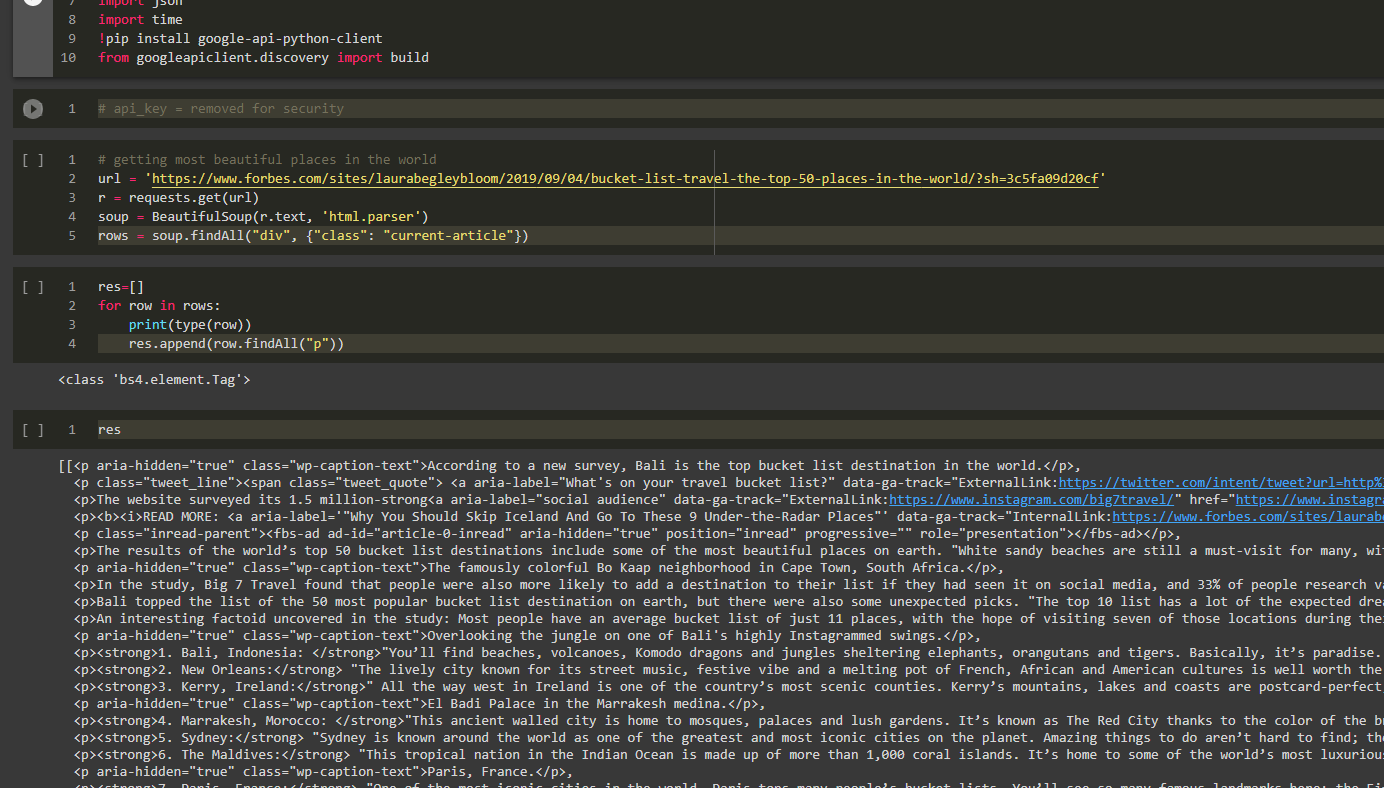The width and height of the screenshot is (1384, 788).
Task: Click output line 'In the study, Big 7 Travel found'
Action: (729, 585)
